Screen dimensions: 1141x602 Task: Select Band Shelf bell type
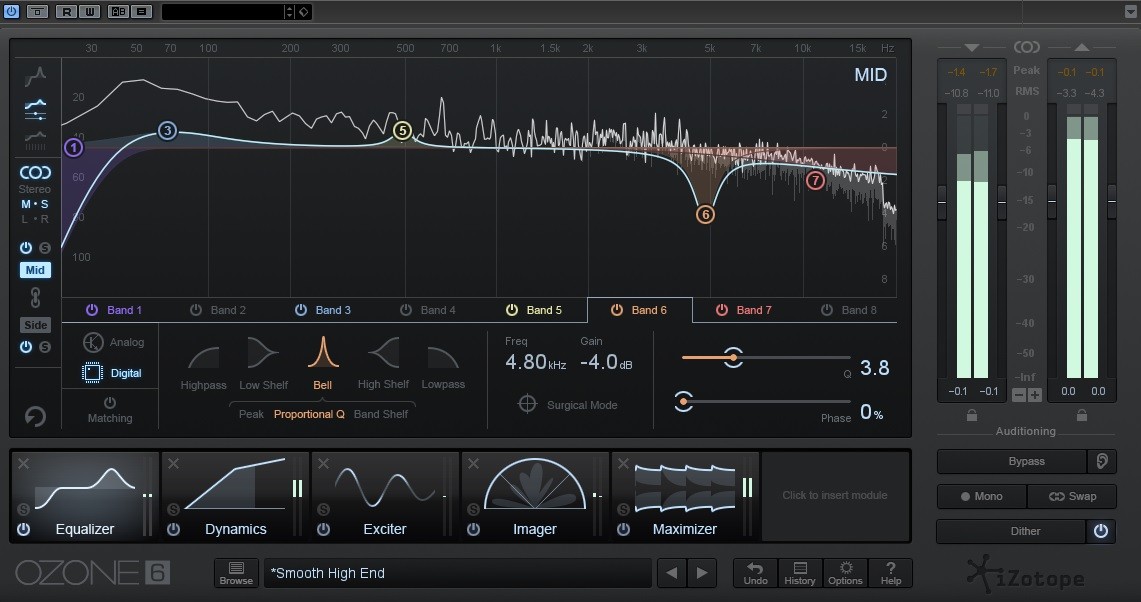[x=381, y=414]
